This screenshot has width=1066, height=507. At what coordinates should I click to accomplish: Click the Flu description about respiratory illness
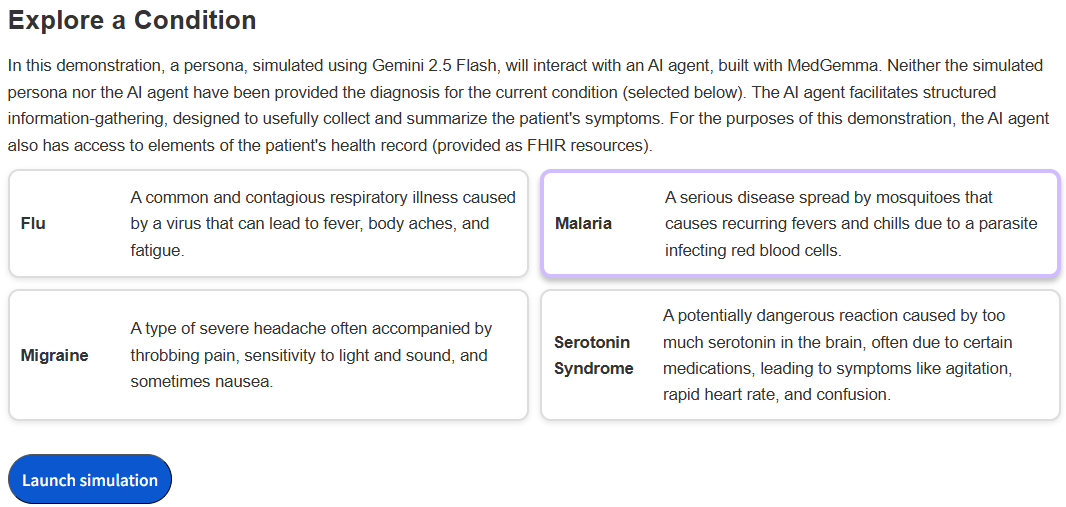tap(323, 224)
